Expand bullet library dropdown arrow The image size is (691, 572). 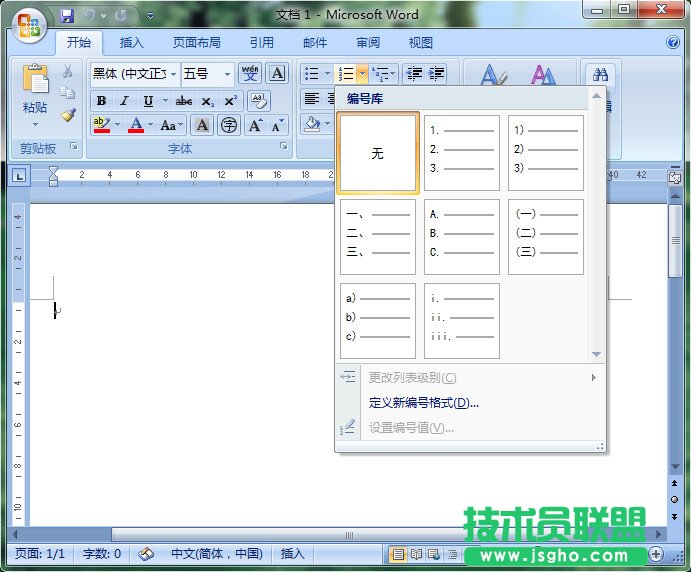327,74
